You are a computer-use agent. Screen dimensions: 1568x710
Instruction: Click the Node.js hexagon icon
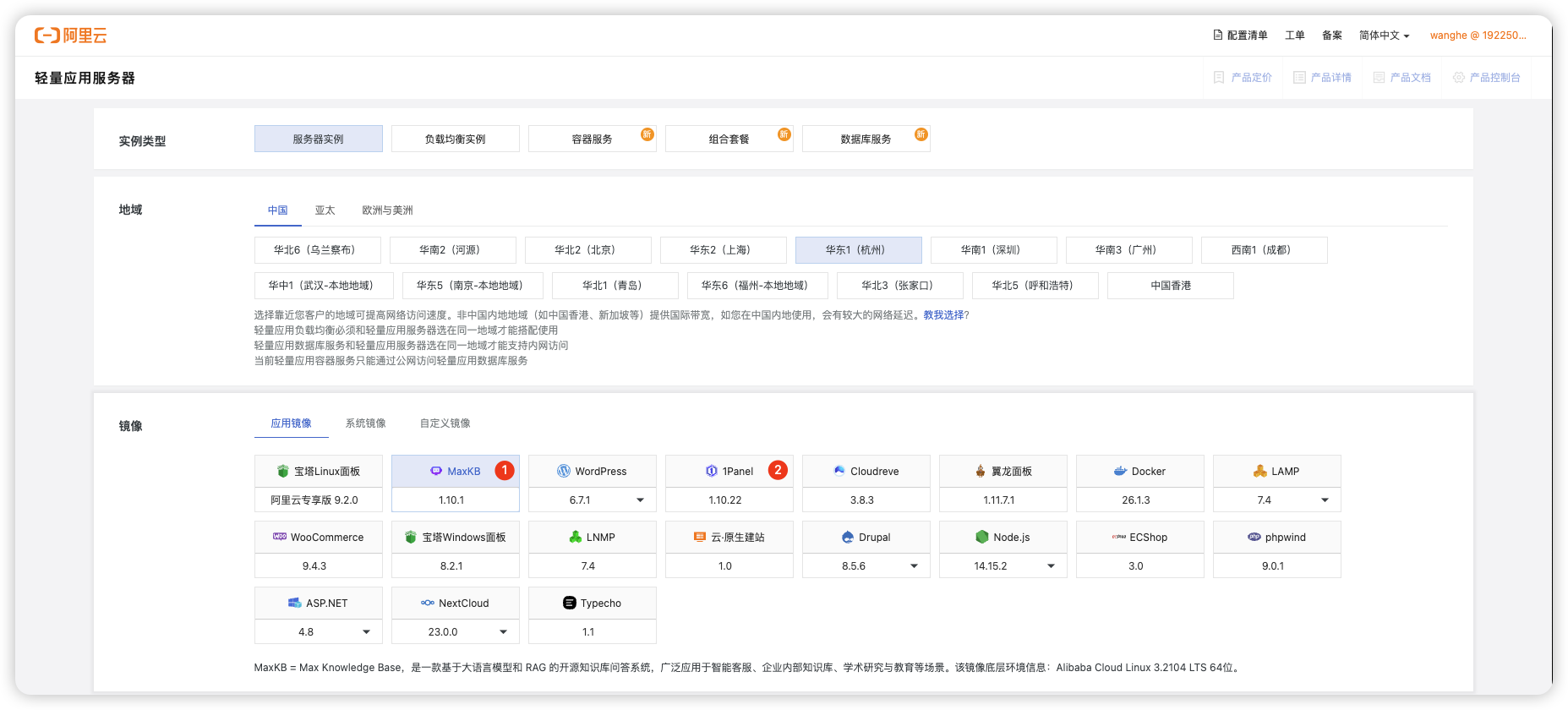pyautogui.click(x=982, y=538)
